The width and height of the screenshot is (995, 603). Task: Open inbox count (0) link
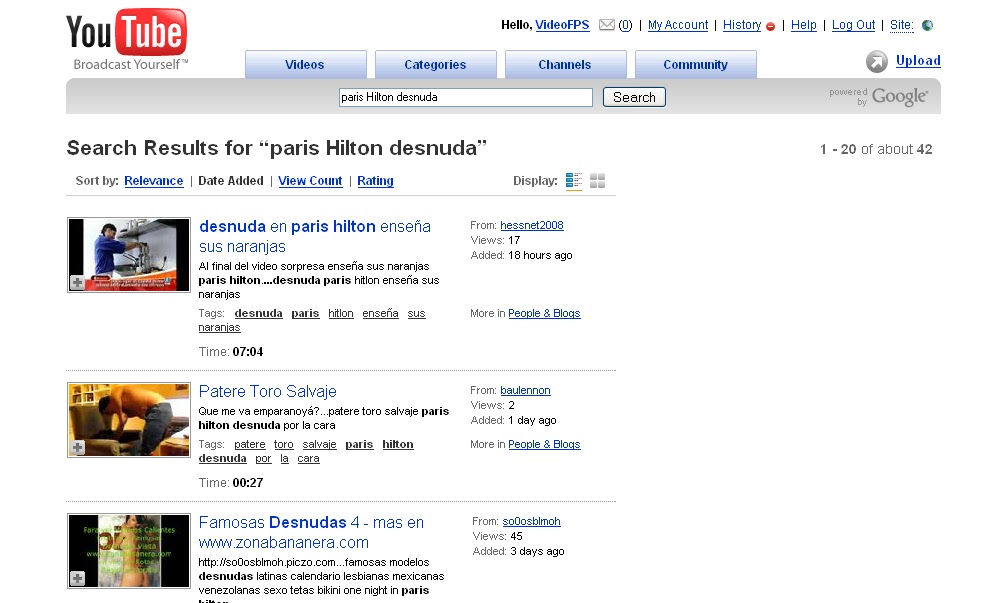click(625, 25)
